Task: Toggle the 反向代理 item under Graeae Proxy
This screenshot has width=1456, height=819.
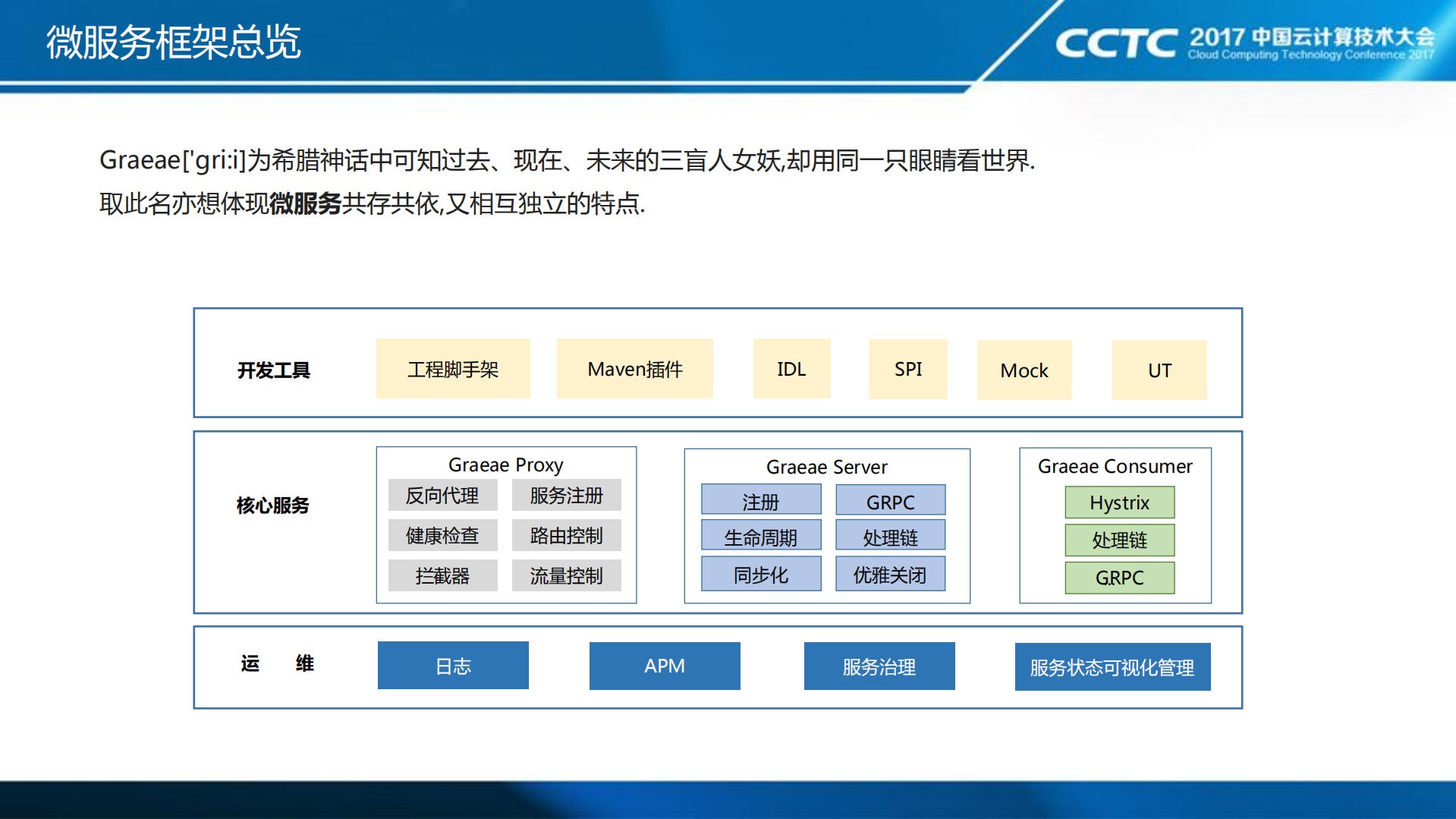Action: coord(443,495)
